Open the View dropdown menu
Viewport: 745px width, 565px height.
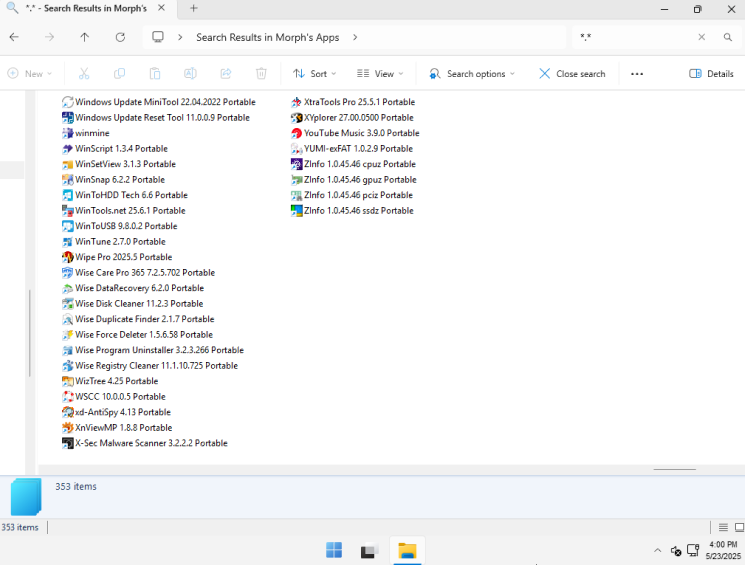[380, 74]
